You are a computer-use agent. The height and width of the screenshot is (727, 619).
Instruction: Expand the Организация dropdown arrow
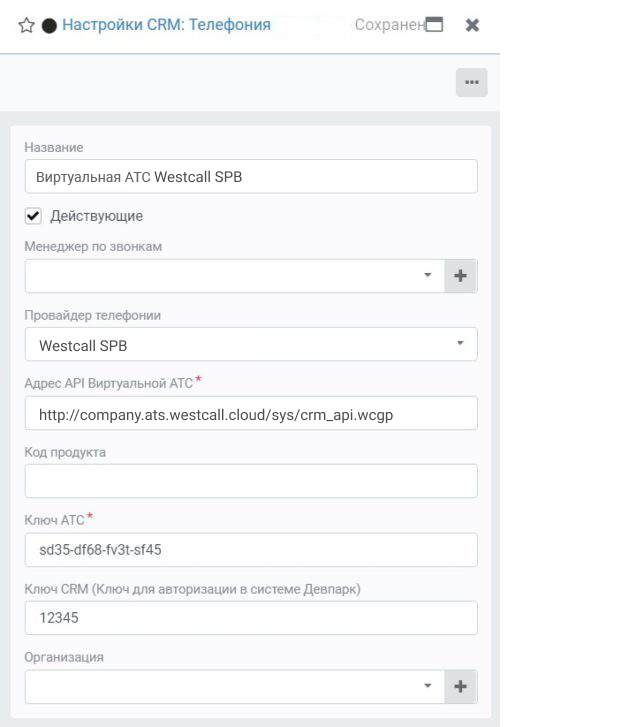coord(428,686)
